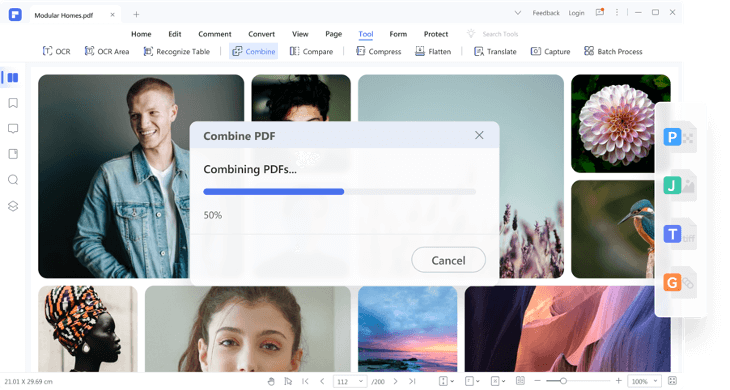Image resolution: width=730 pixels, height=390 pixels.
Task: Expand the page number dropdown
Action: coord(361,382)
